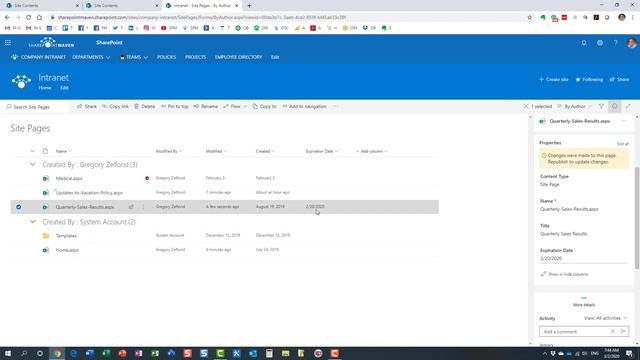This screenshot has height=360, width=640.
Task: Open the Name column header menu
Action: tap(63, 151)
